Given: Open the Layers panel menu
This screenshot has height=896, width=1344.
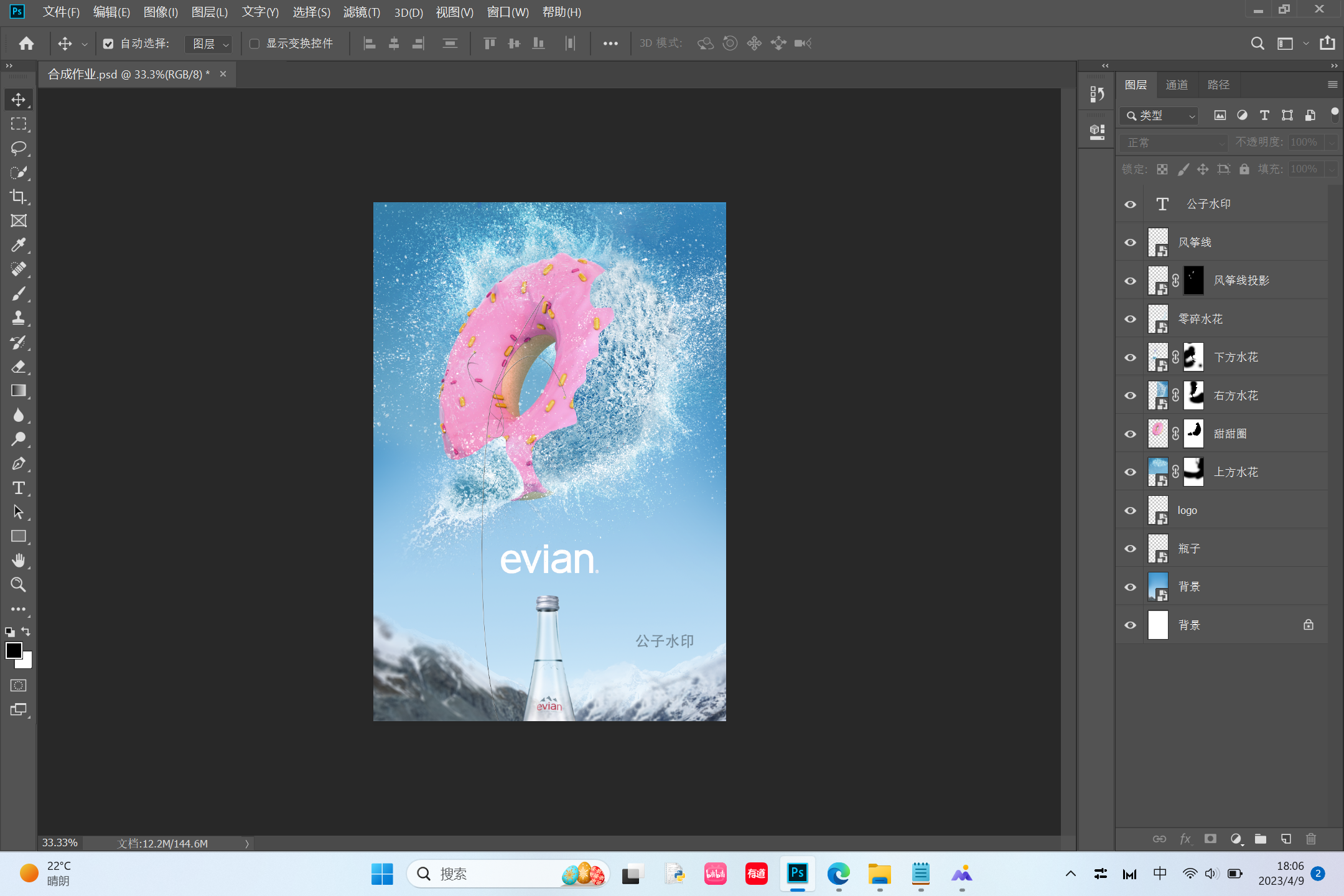Looking at the screenshot, I should point(1332,85).
